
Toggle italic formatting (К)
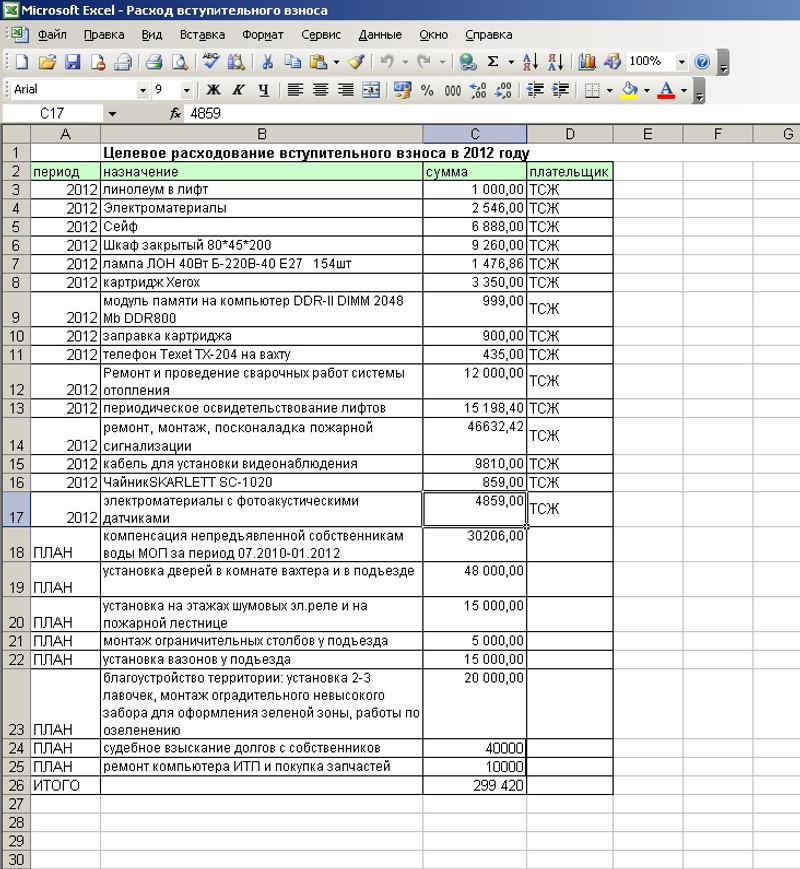click(238, 90)
